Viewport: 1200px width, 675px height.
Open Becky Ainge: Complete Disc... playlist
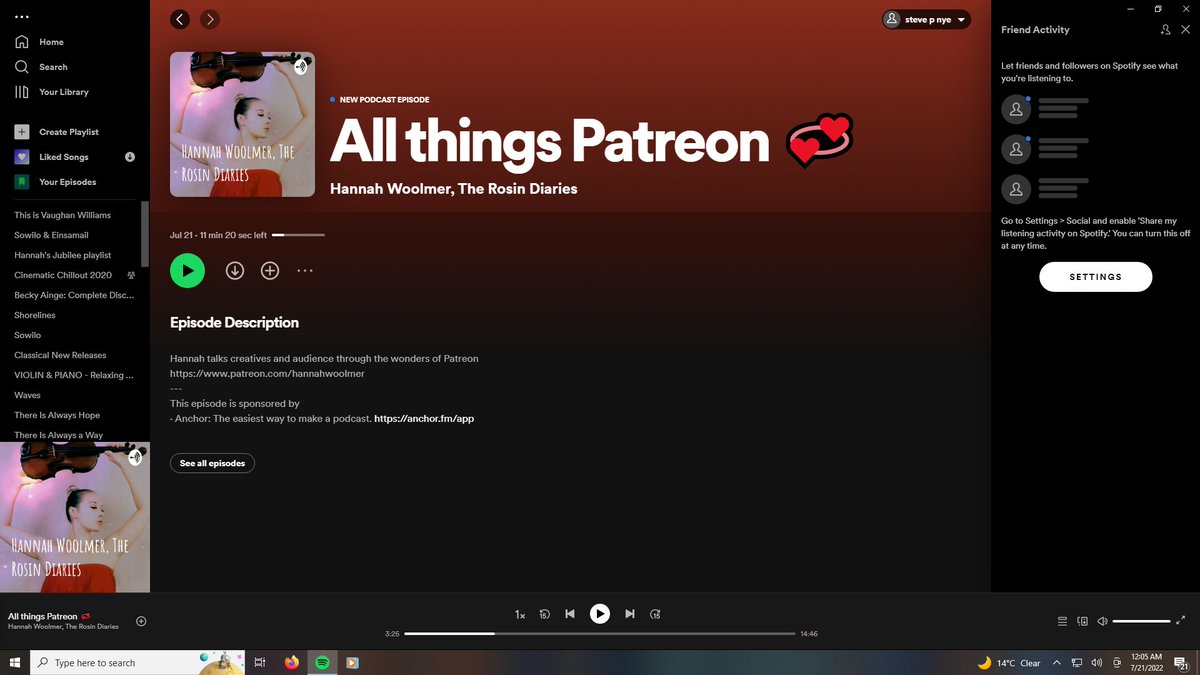click(74, 295)
